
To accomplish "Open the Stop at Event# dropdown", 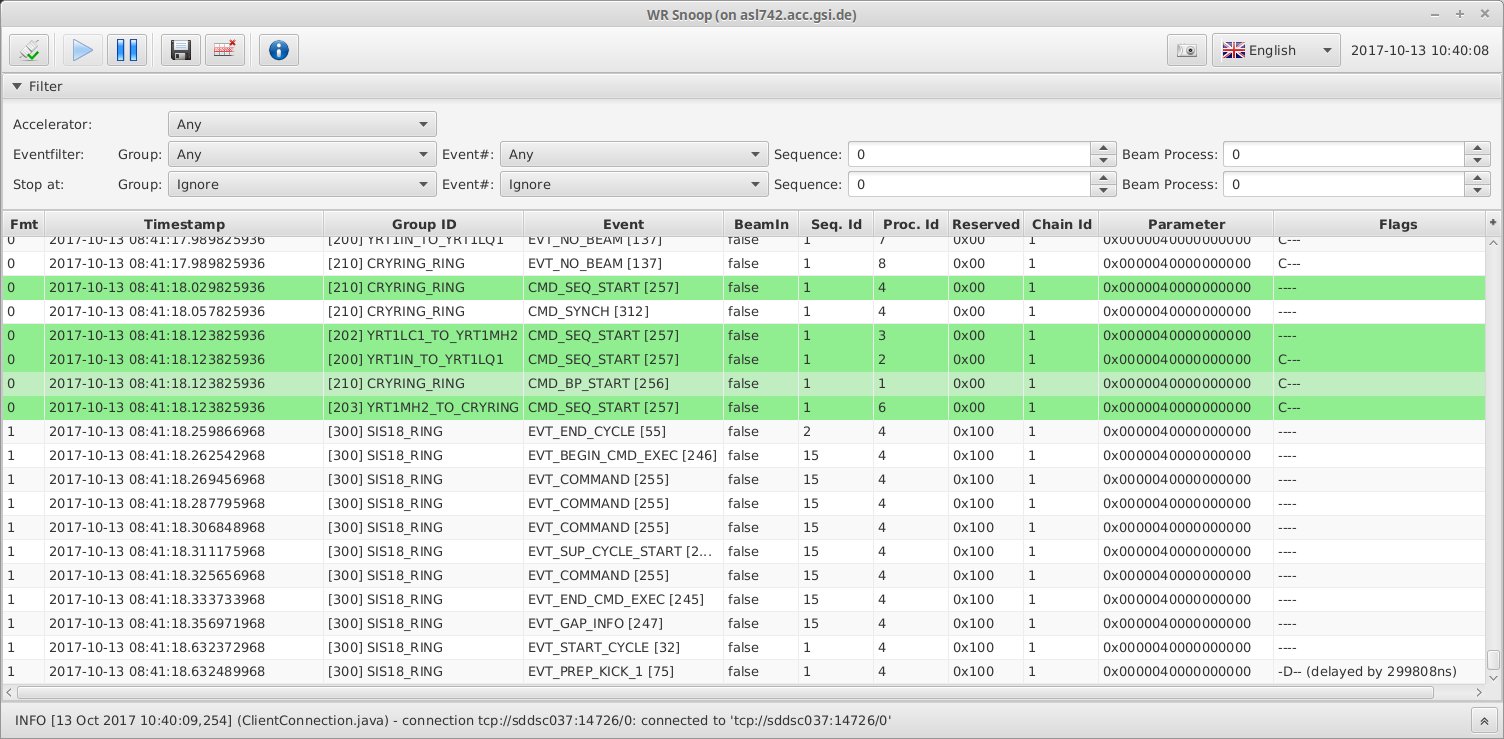I will (x=634, y=185).
